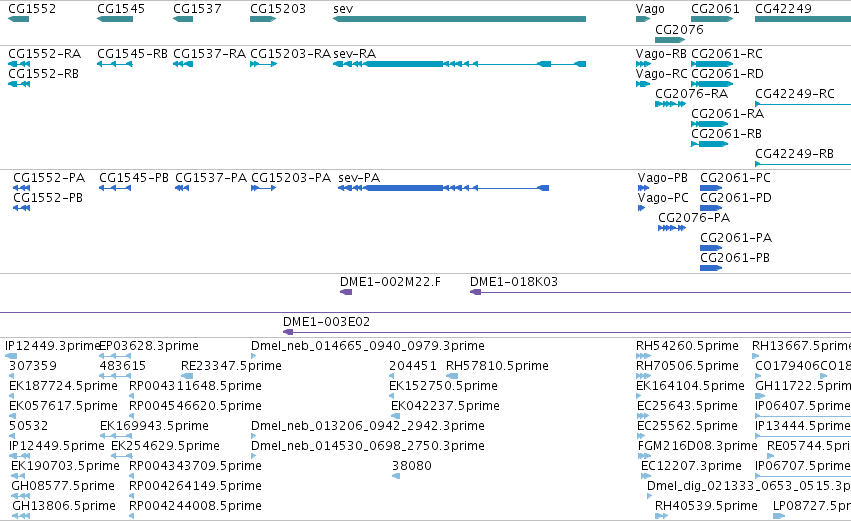Viewport: 851px width, 521px height.
Task: Click the RH40539.5prime EST label
Action: pyautogui.click(x=706, y=506)
